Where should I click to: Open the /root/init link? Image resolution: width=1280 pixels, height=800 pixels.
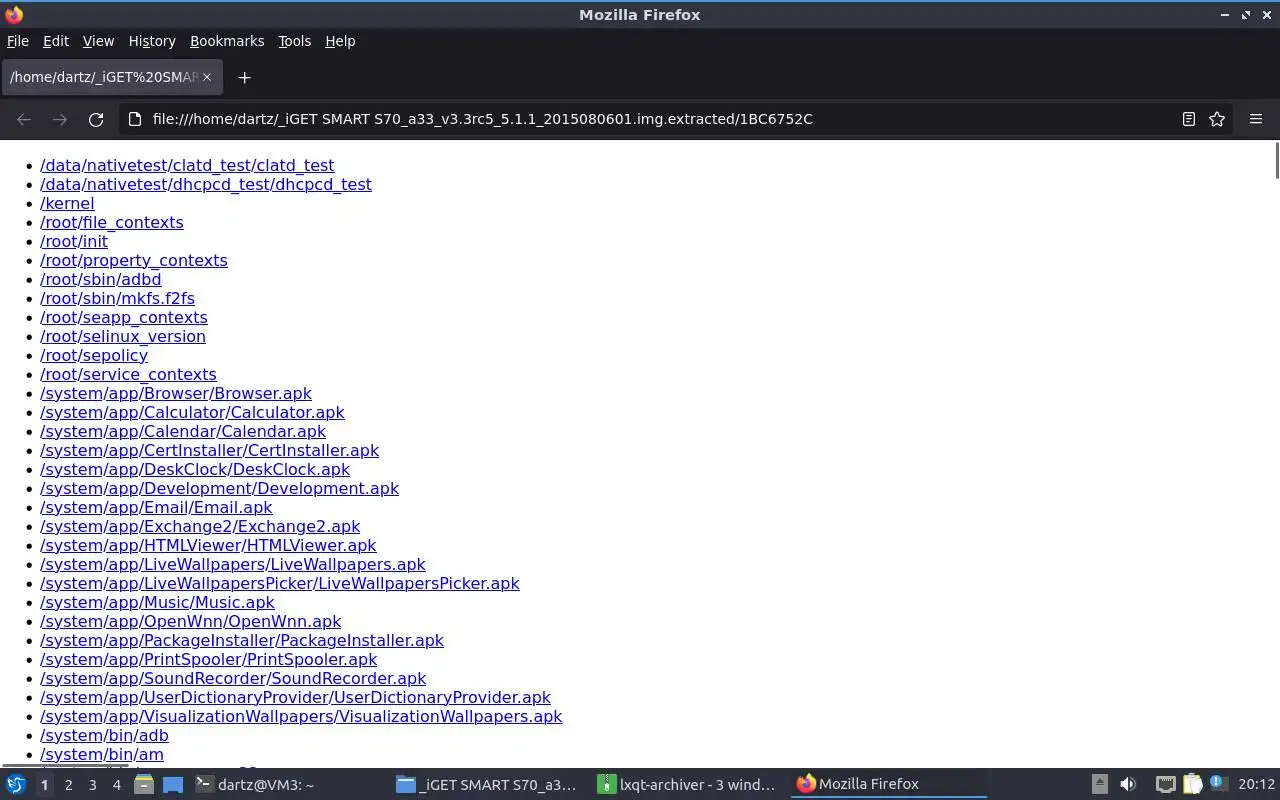[74, 241]
